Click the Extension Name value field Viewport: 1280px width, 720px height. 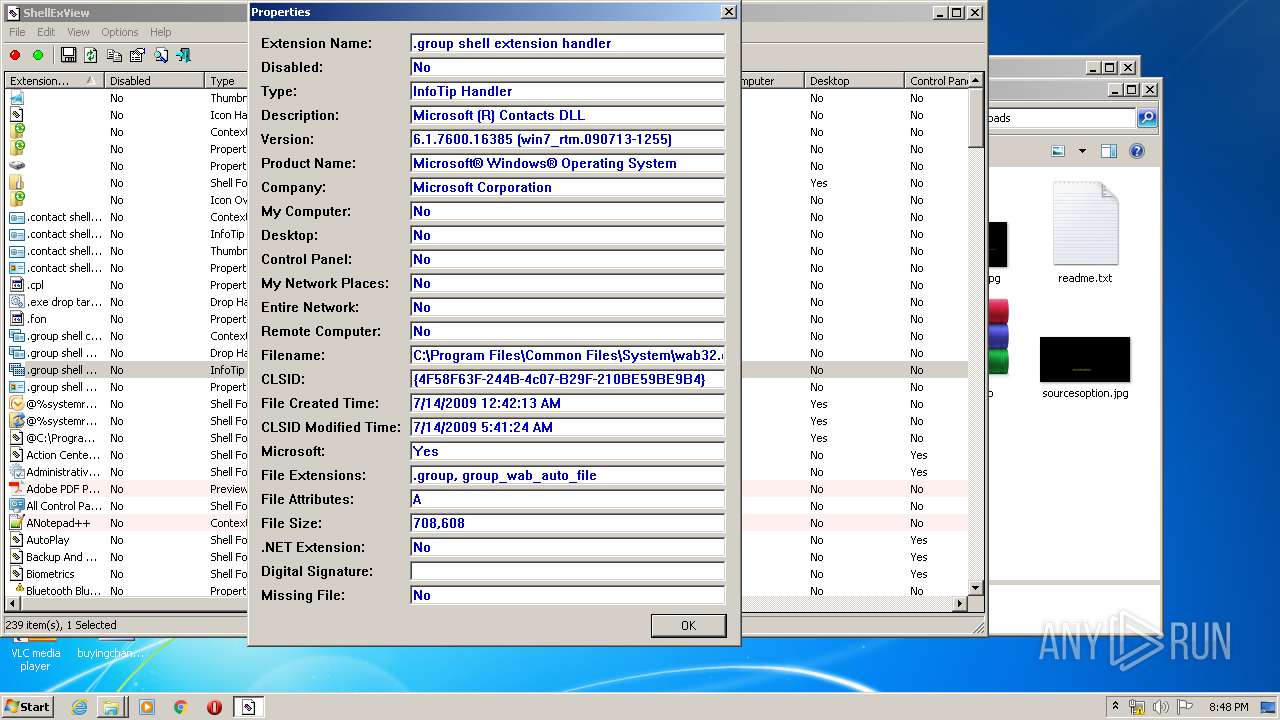(x=567, y=43)
